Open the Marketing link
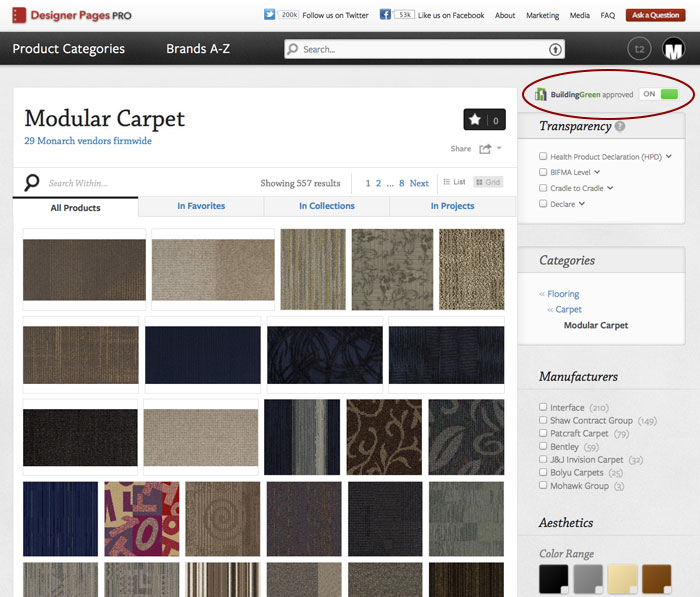Viewport: 700px width, 597px height. click(542, 15)
